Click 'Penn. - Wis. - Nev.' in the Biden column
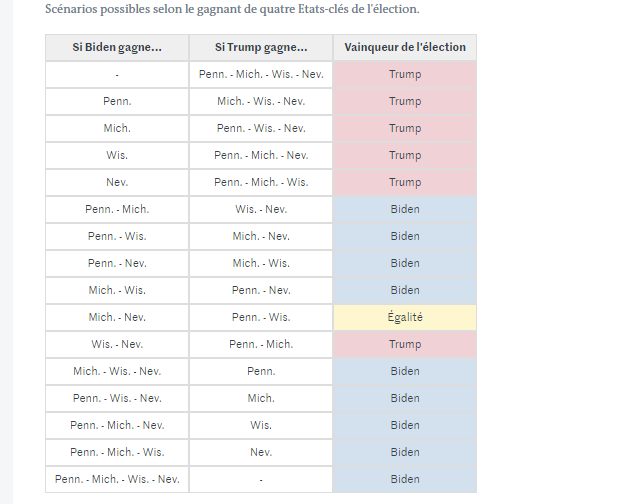632x504 pixels. (117, 398)
